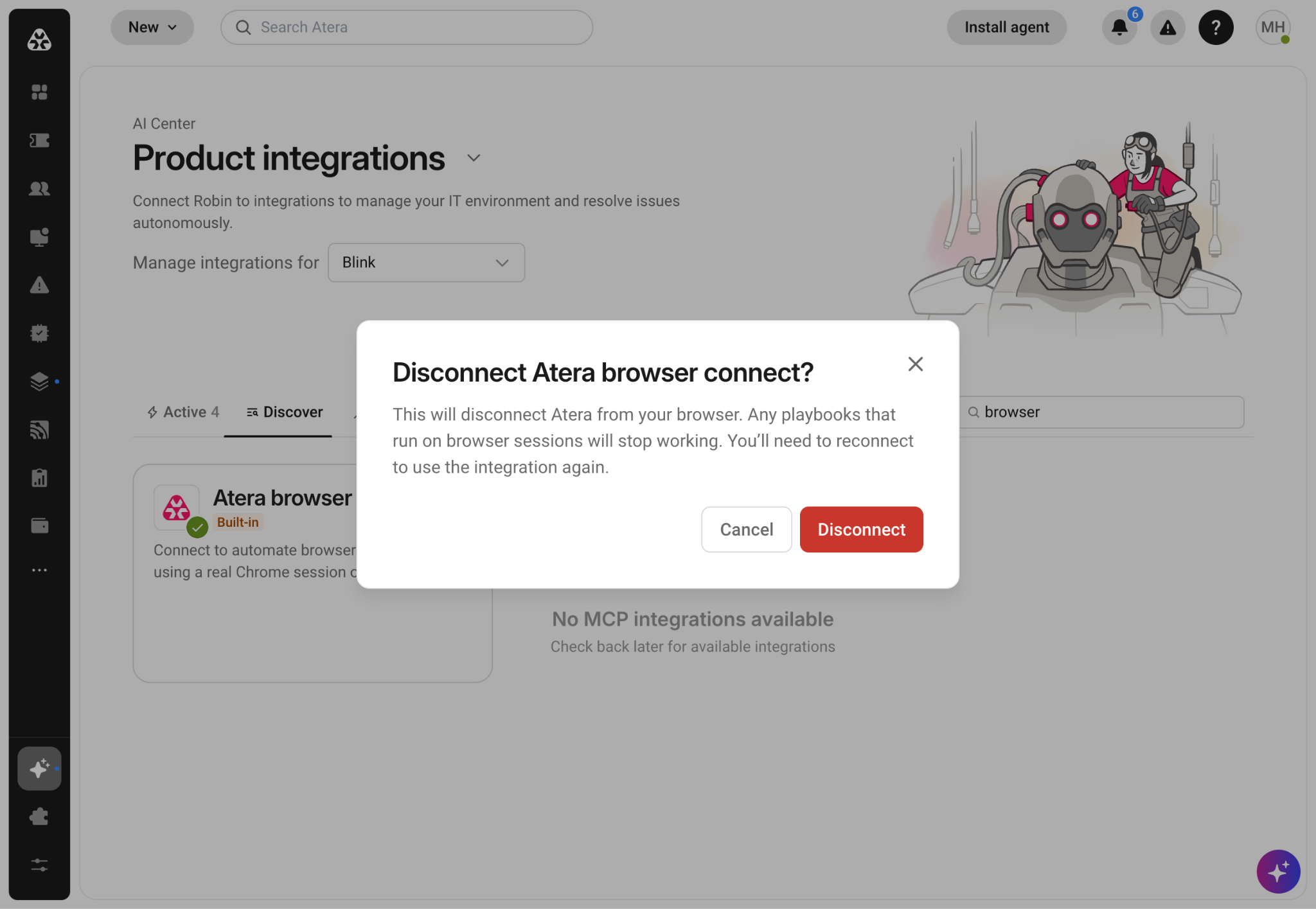Focus the Search Atera field

[x=407, y=28]
